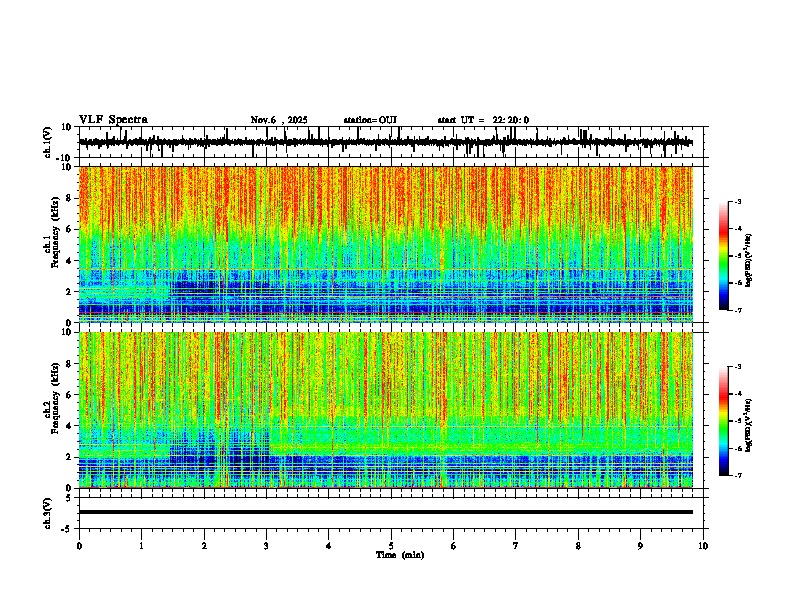Click the time axis tick label '0'

(79, 546)
